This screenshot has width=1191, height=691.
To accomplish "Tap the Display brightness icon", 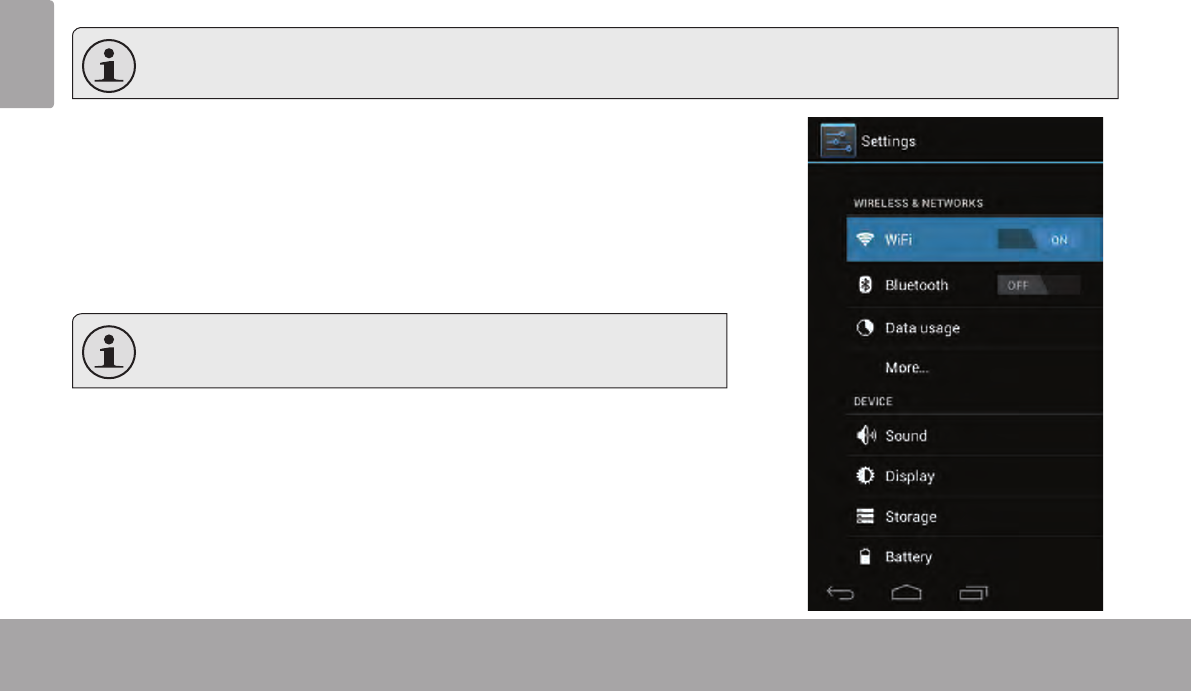I will coord(864,475).
